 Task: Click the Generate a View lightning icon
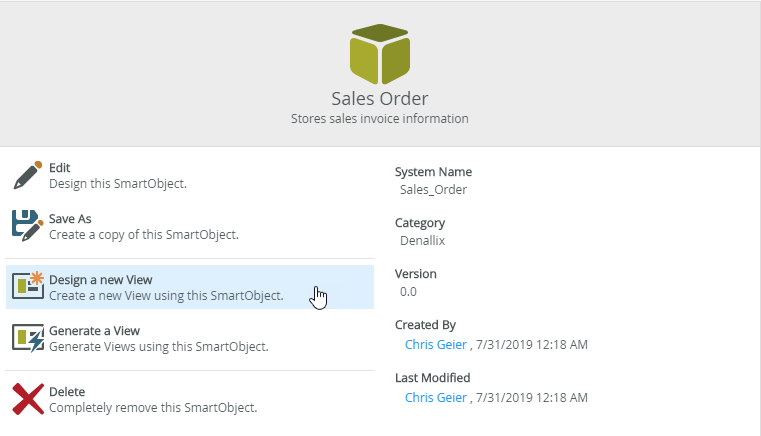coord(28,338)
